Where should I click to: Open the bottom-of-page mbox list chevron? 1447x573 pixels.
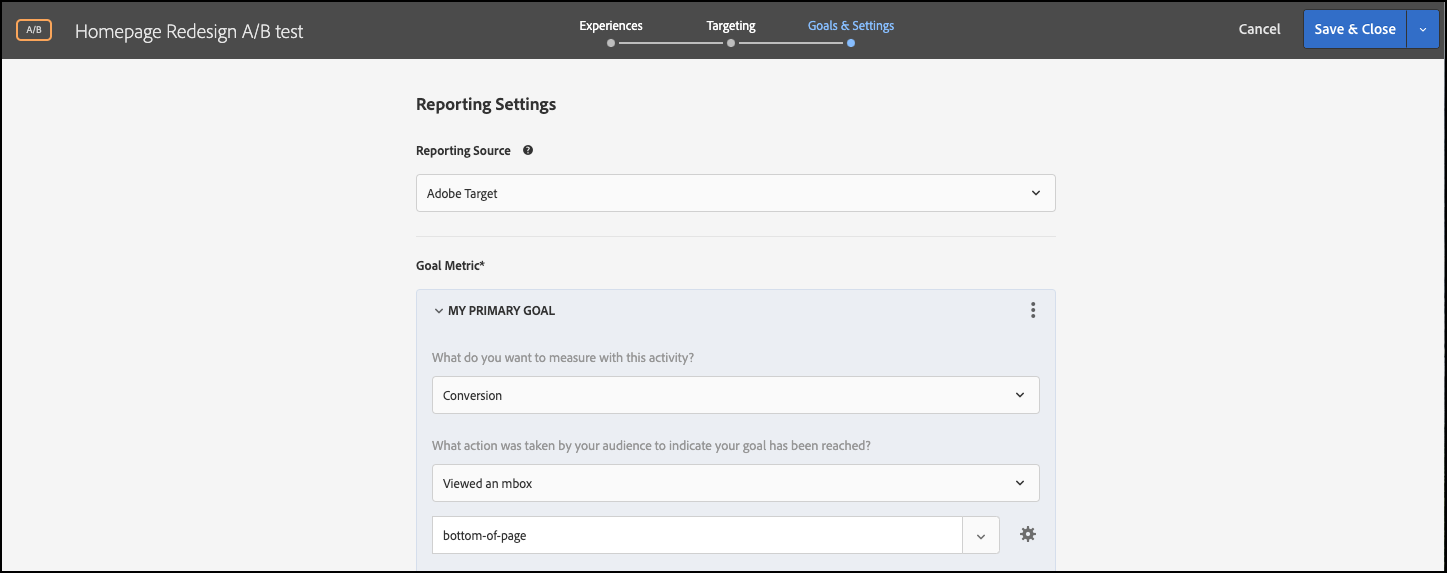[x=981, y=535]
